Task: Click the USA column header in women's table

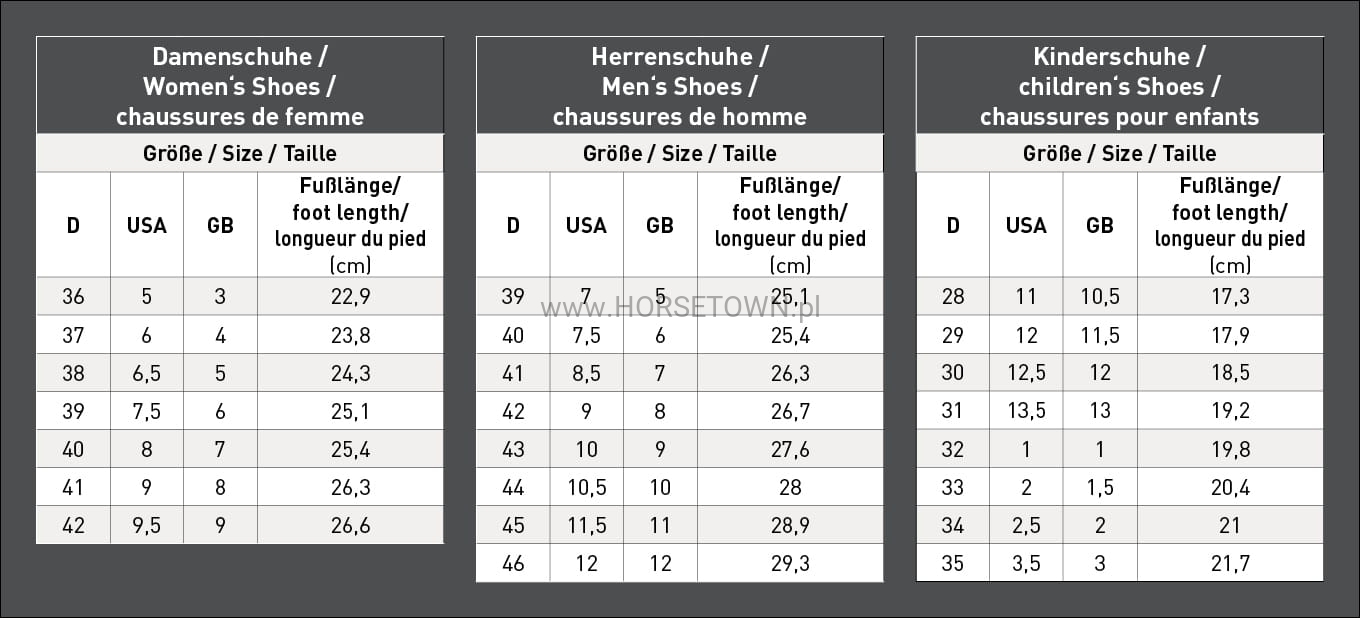Action: click(147, 225)
